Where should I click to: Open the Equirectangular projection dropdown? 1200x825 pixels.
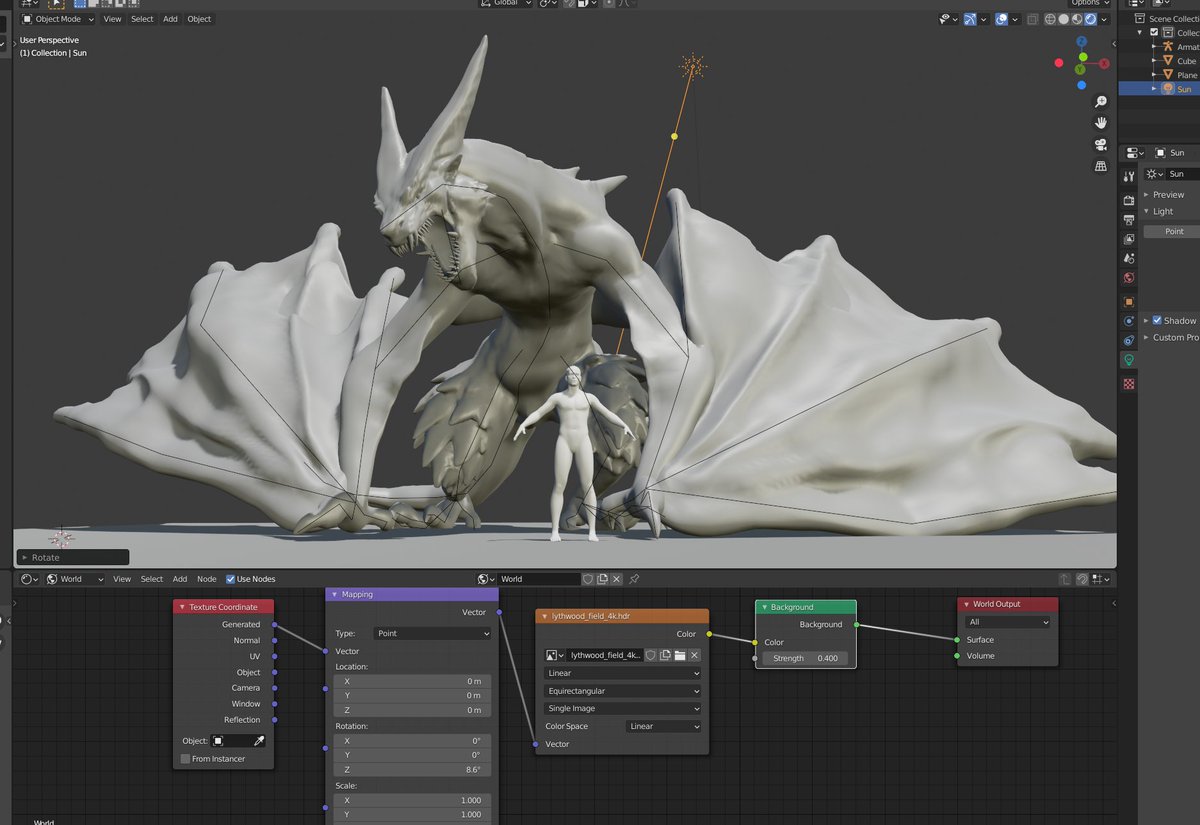point(623,691)
